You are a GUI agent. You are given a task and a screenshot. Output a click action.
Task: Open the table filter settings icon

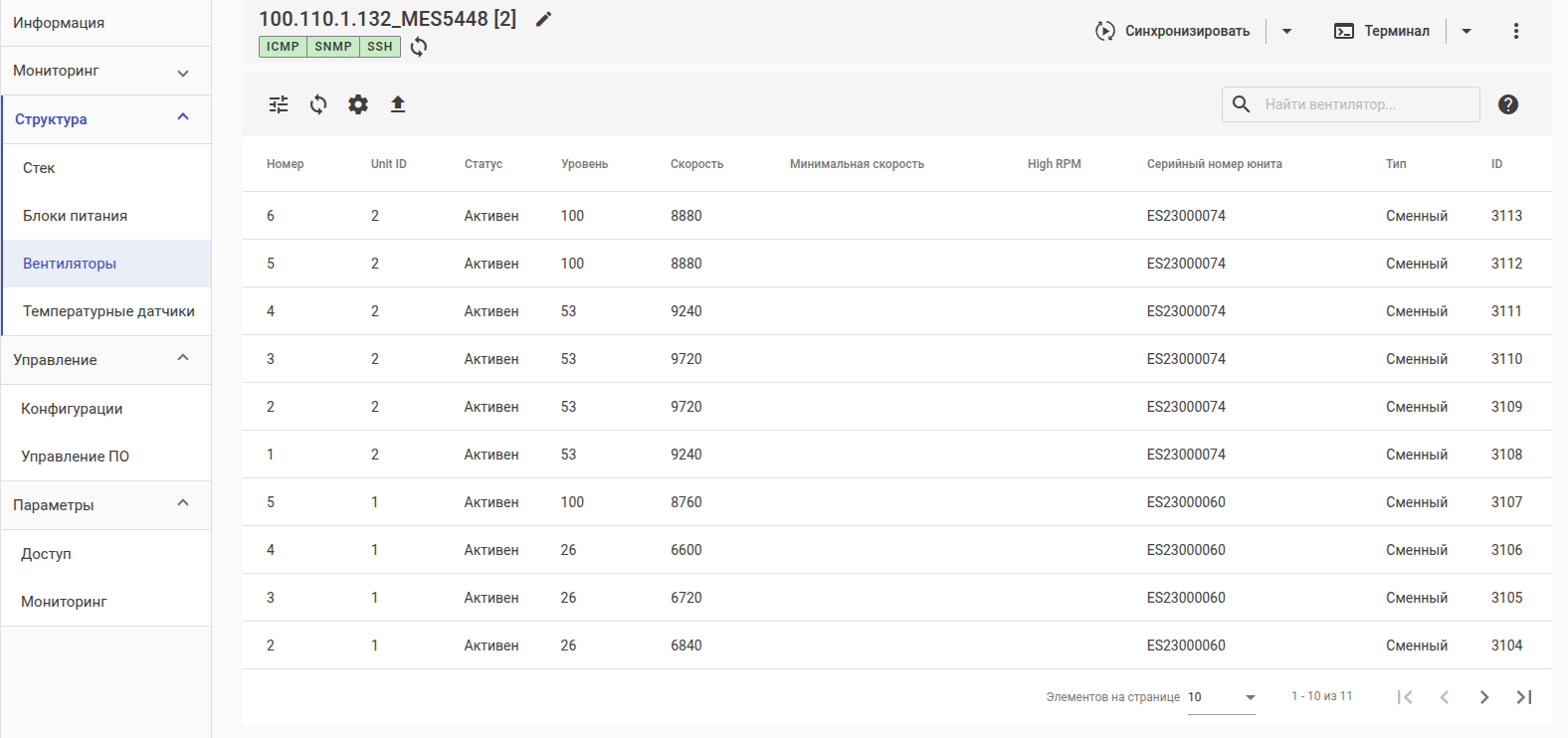[x=279, y=104]
